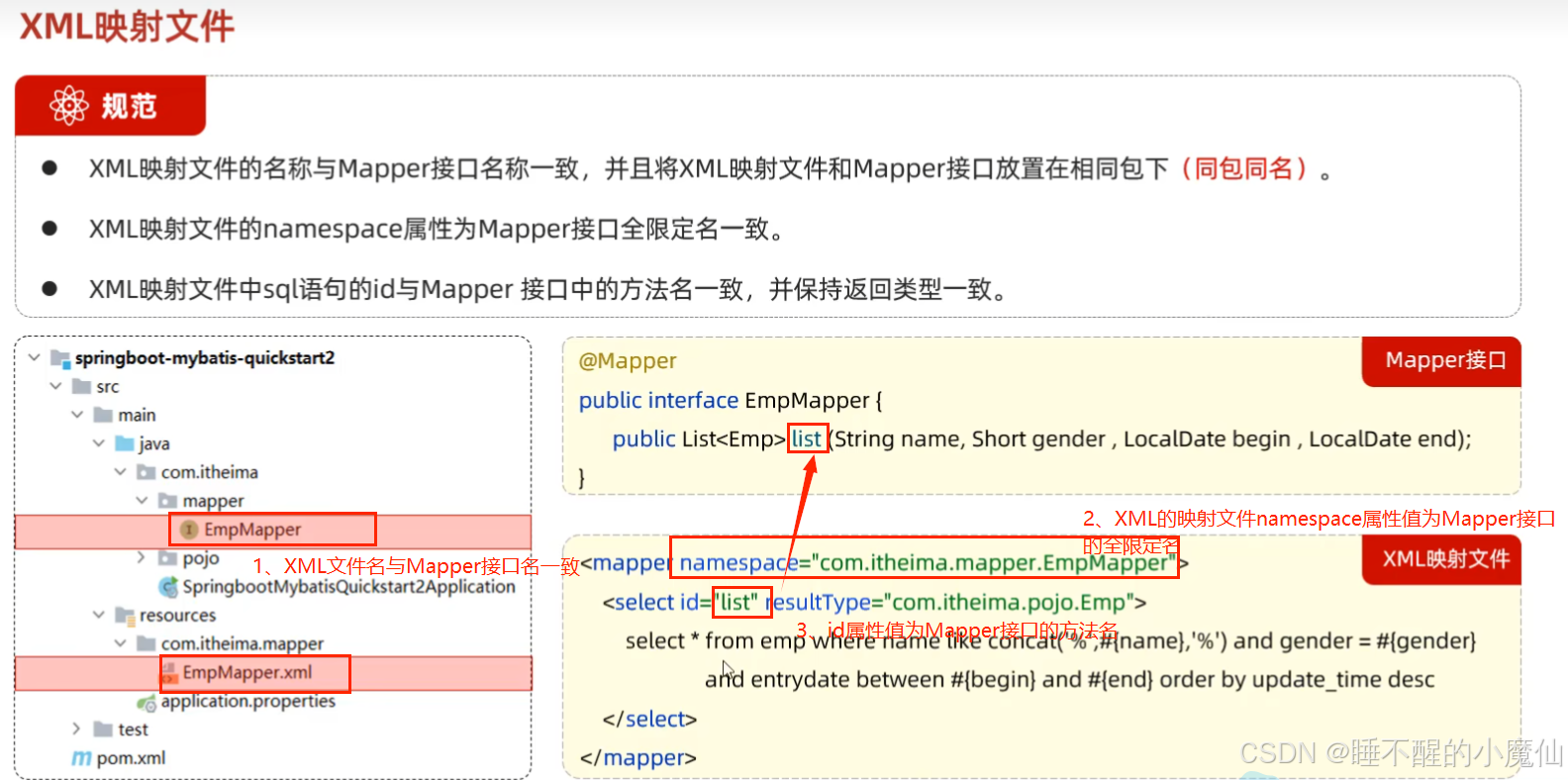Image resolution: width=1568 pixels, height=780 pixels.
Task: Click the main folder icon
Action: (103, 415)
